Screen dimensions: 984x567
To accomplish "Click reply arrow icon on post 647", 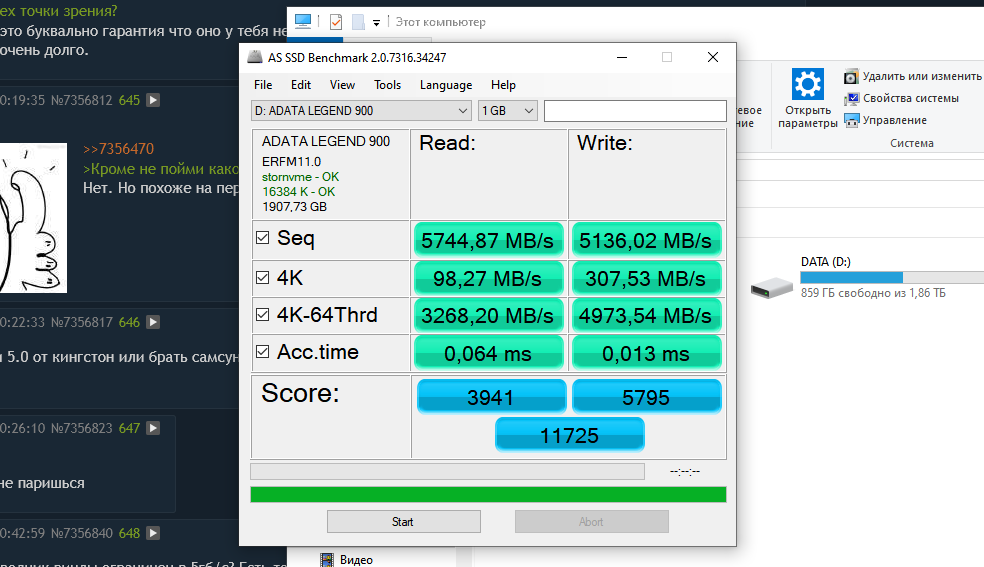I will pos(153,428).
